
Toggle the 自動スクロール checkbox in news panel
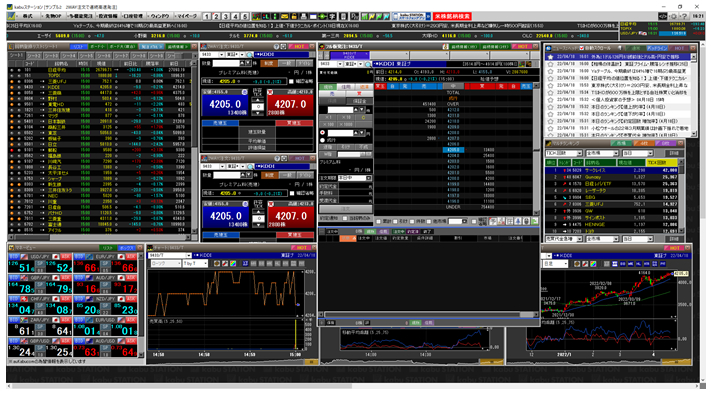pos(582,48)
